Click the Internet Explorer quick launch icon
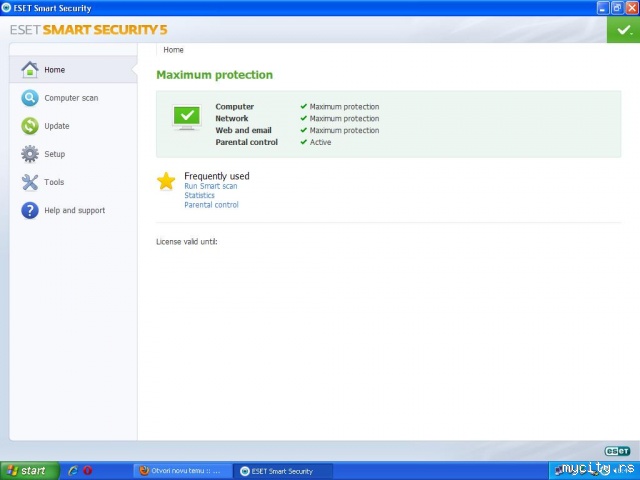The width and height of the screenshot is (640, 480). (x=73, y=471)
